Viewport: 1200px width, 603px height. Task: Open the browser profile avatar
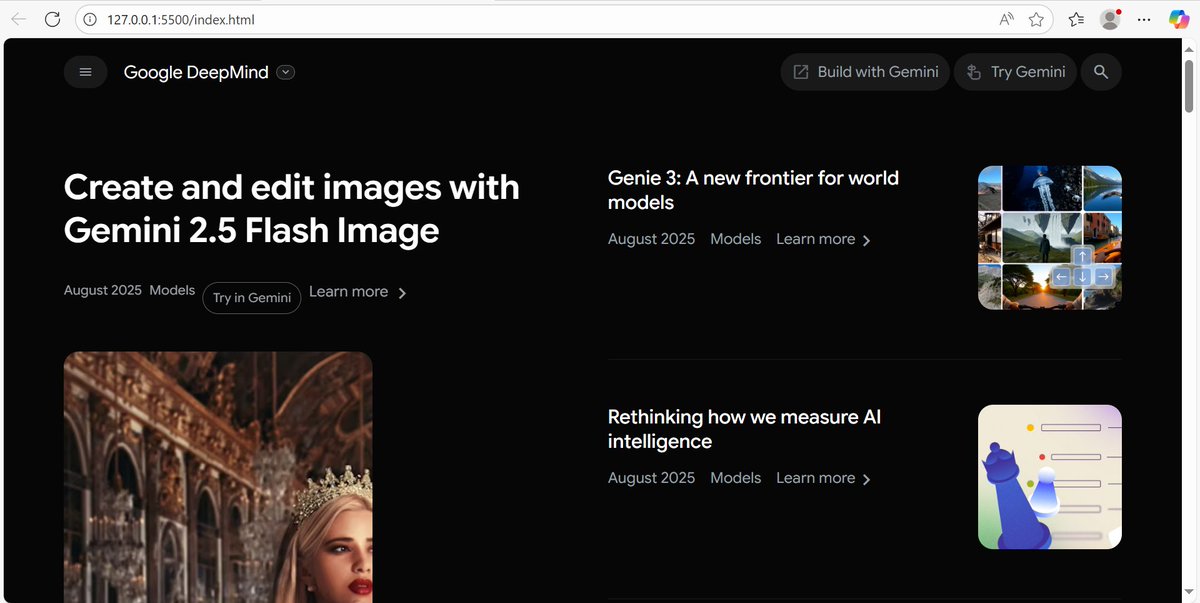(x=1110, y=19)
